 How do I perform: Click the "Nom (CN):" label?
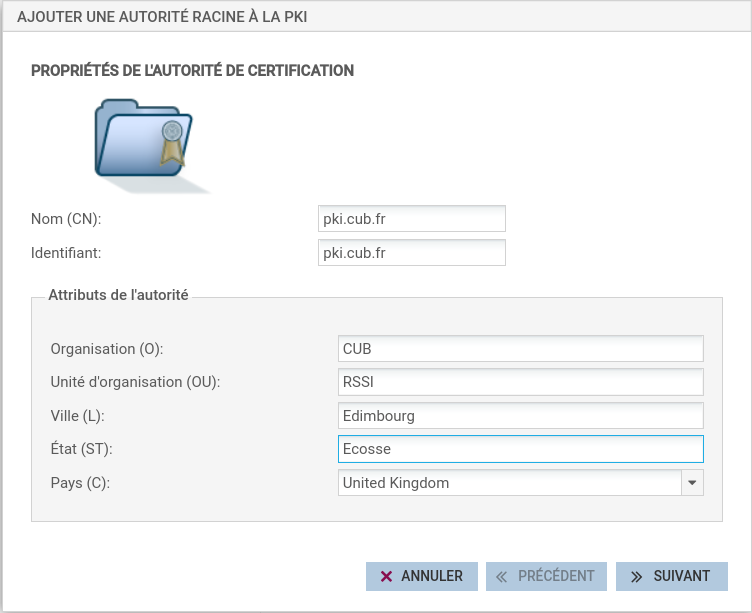pyautogui.click(x=67, y=219)
